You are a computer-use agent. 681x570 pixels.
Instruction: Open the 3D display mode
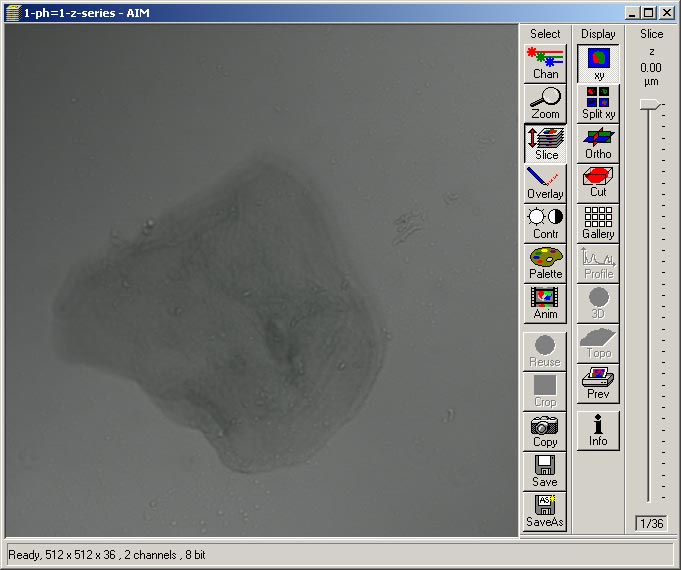pyautogui.click(x=598, y=304)
